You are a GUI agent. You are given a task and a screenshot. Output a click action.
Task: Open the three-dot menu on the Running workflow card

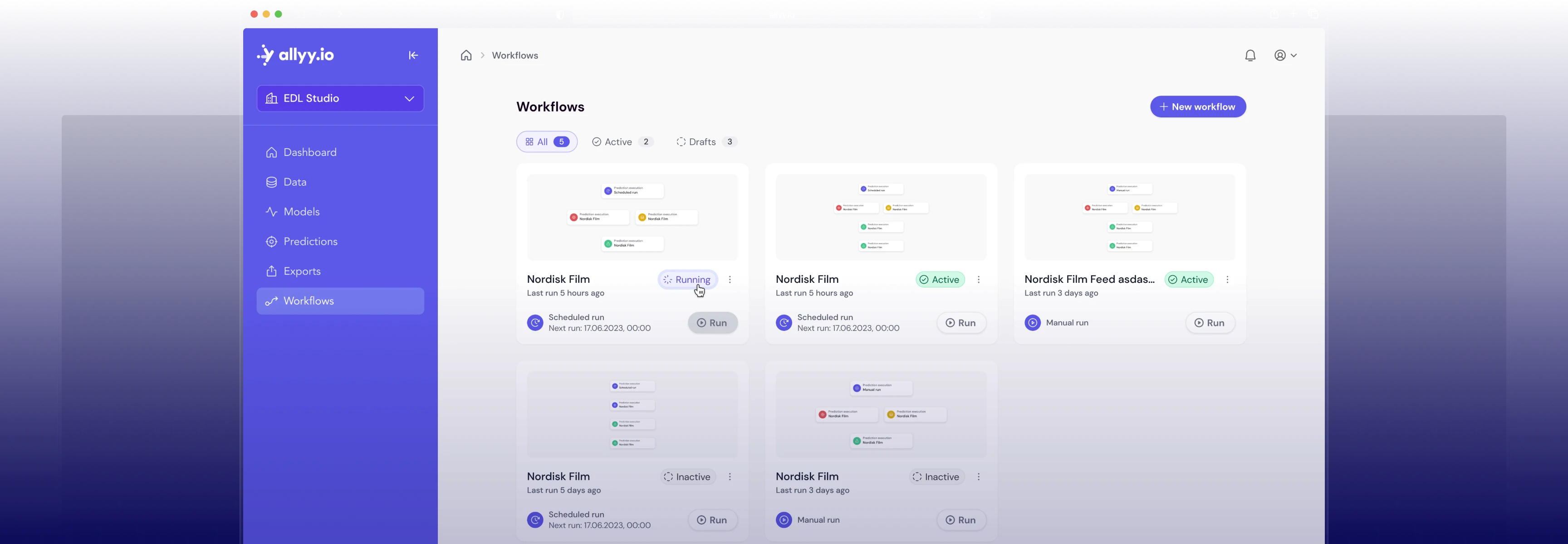(730, 279)
